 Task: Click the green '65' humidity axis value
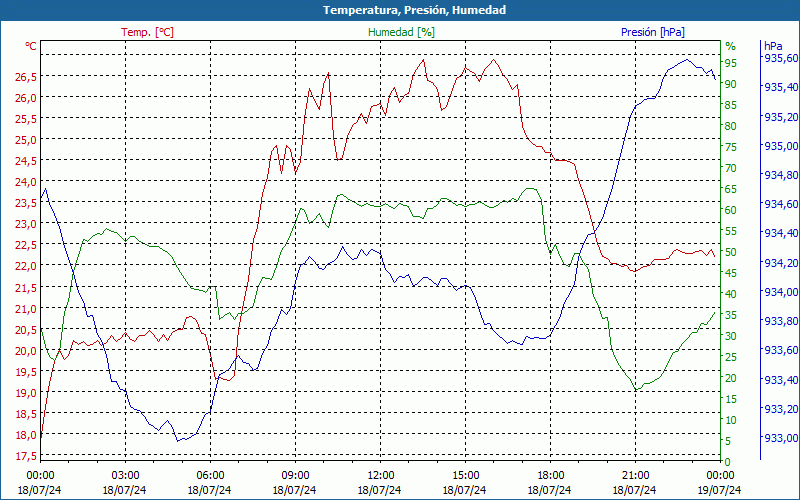pyautogui.click(x=731, y=189)
